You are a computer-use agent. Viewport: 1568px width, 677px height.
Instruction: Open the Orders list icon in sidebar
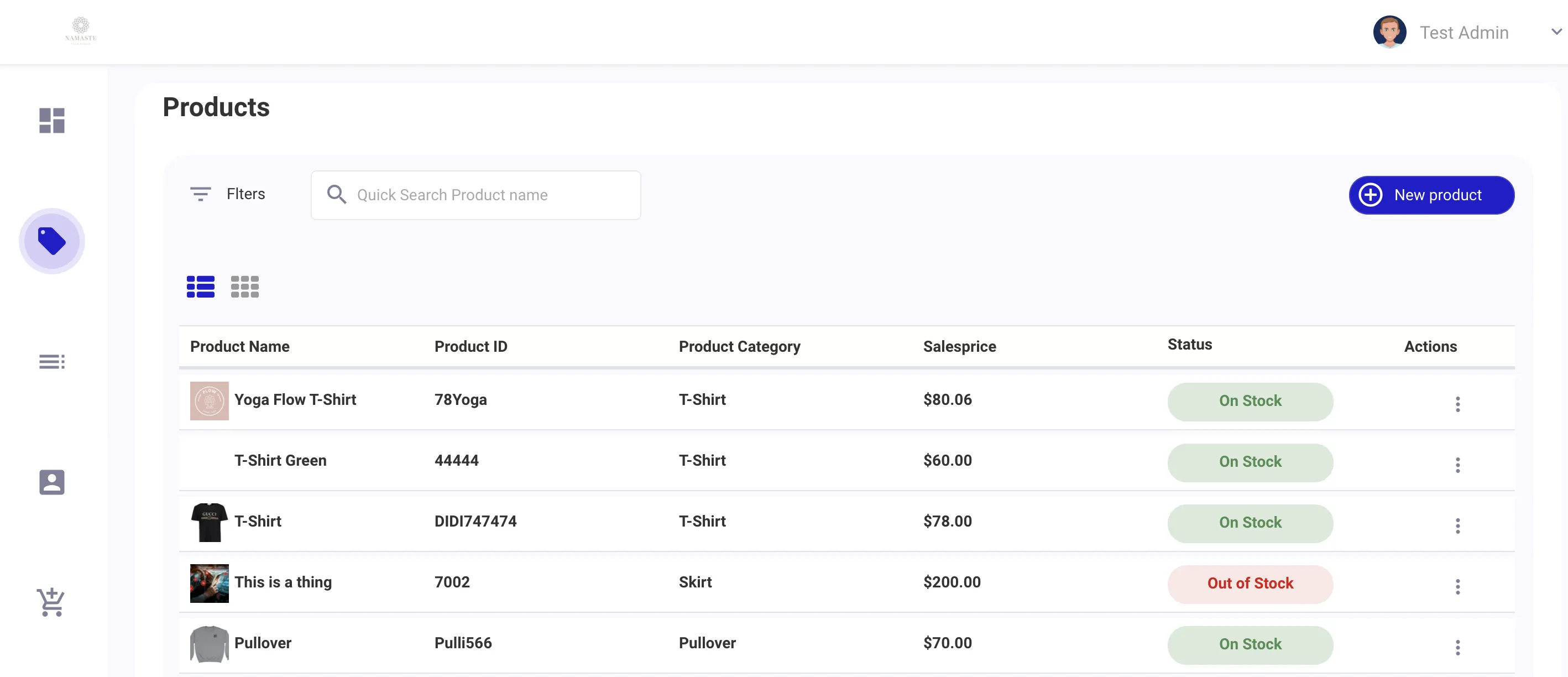[x=52, y=361]
